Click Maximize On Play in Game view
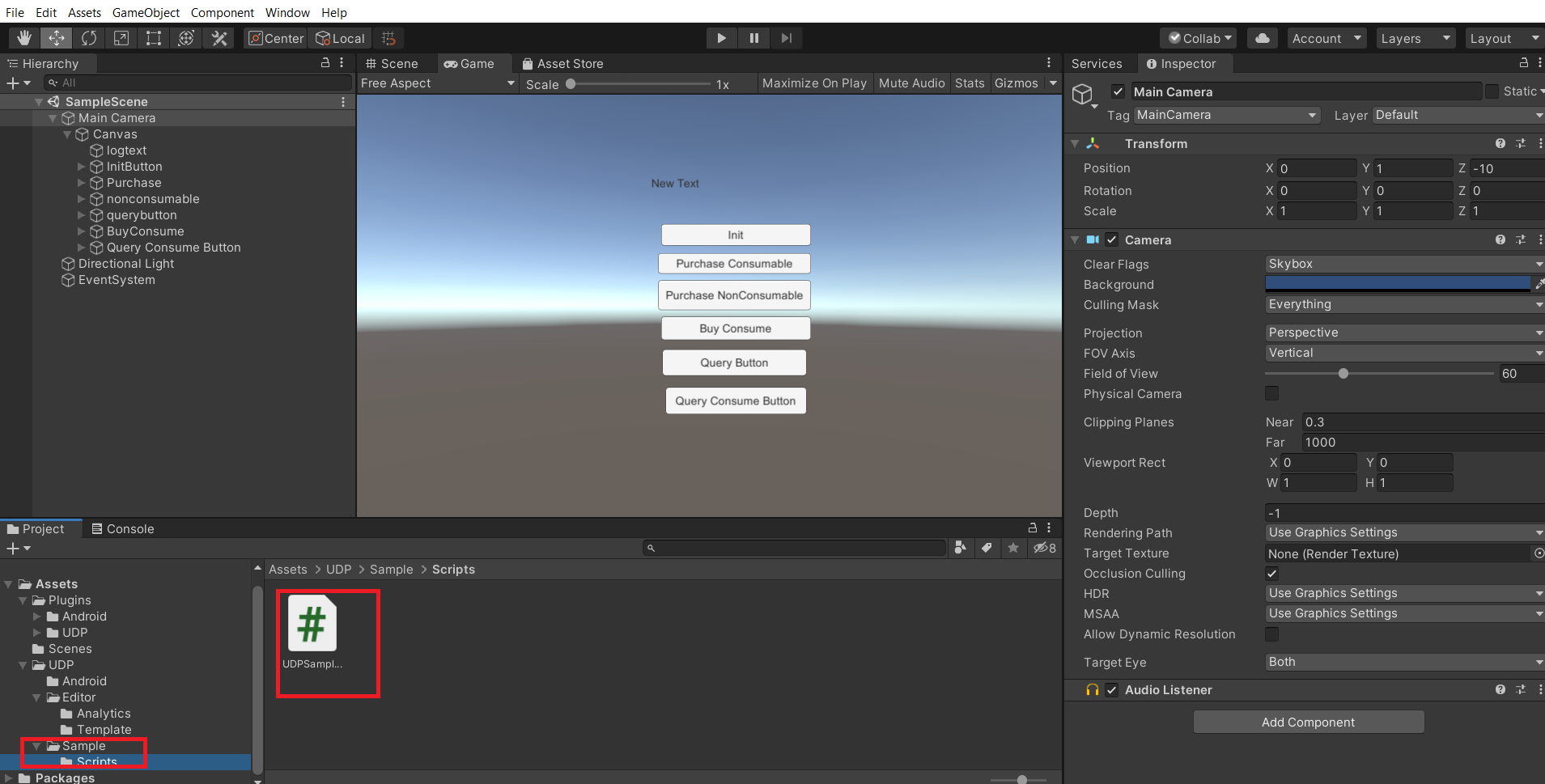 point(813,83)
